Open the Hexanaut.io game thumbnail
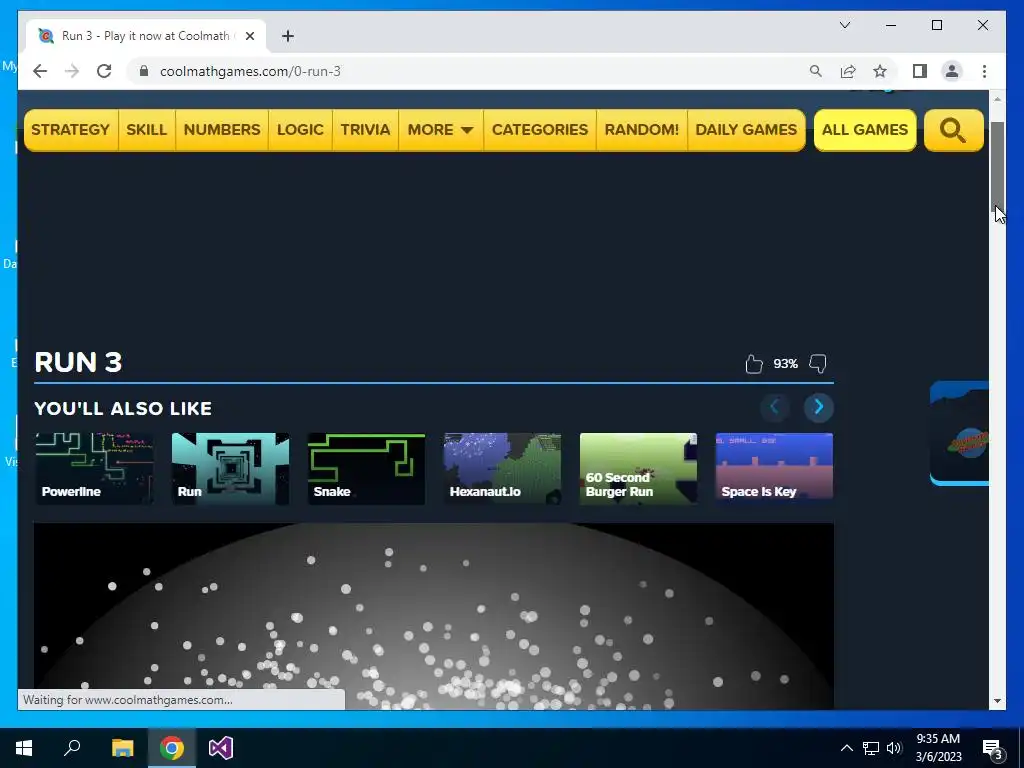The image size is (1024, 768). coord(502,469)
